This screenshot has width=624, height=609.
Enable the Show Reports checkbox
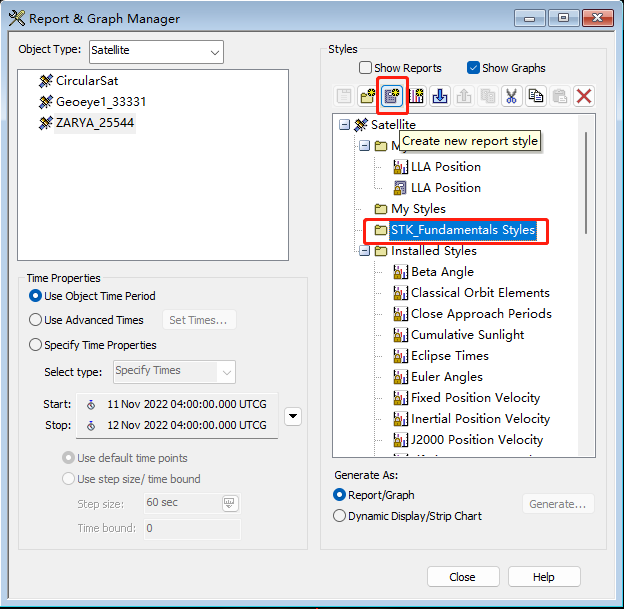[366, 68]
